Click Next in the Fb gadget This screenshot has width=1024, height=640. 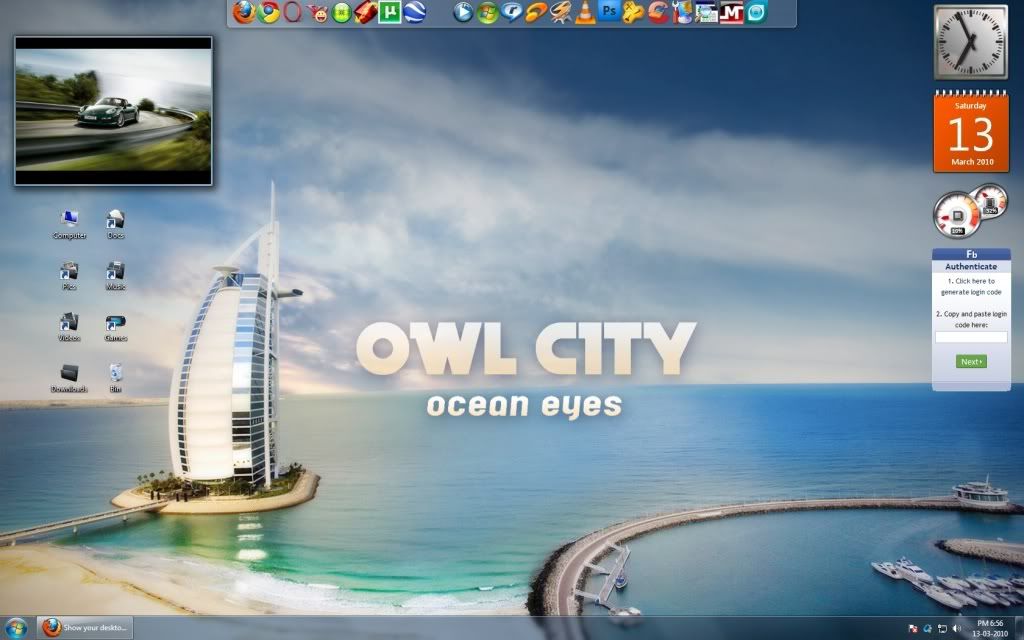970,361
